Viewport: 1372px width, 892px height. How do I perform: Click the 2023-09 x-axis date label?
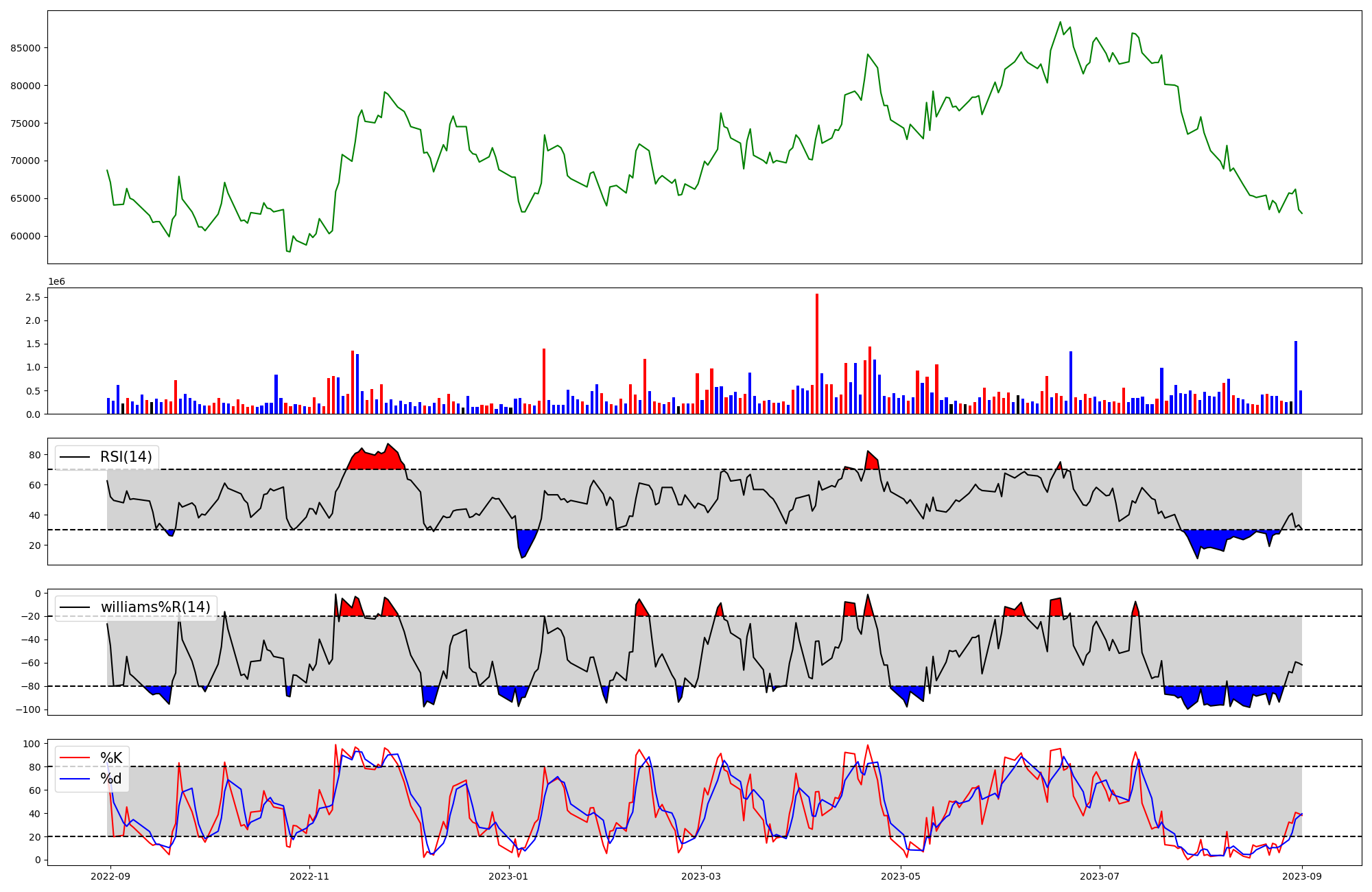pyautogui.click(x=1302, y=876)
